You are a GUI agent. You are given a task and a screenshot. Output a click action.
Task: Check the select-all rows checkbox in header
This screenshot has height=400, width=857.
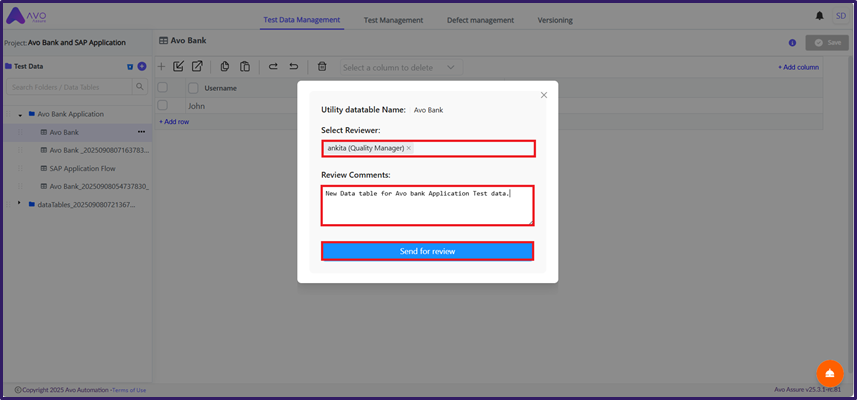[163, 88]
